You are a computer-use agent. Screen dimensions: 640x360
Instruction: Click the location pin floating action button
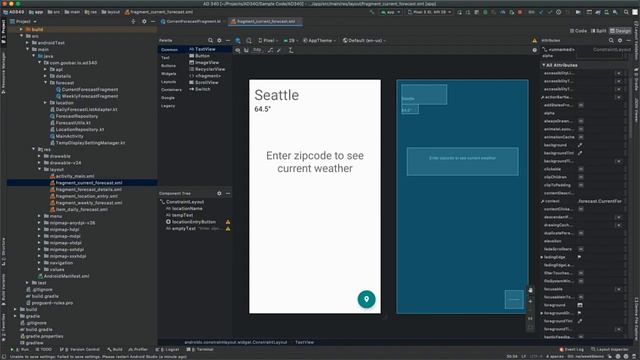click(366, 299)
